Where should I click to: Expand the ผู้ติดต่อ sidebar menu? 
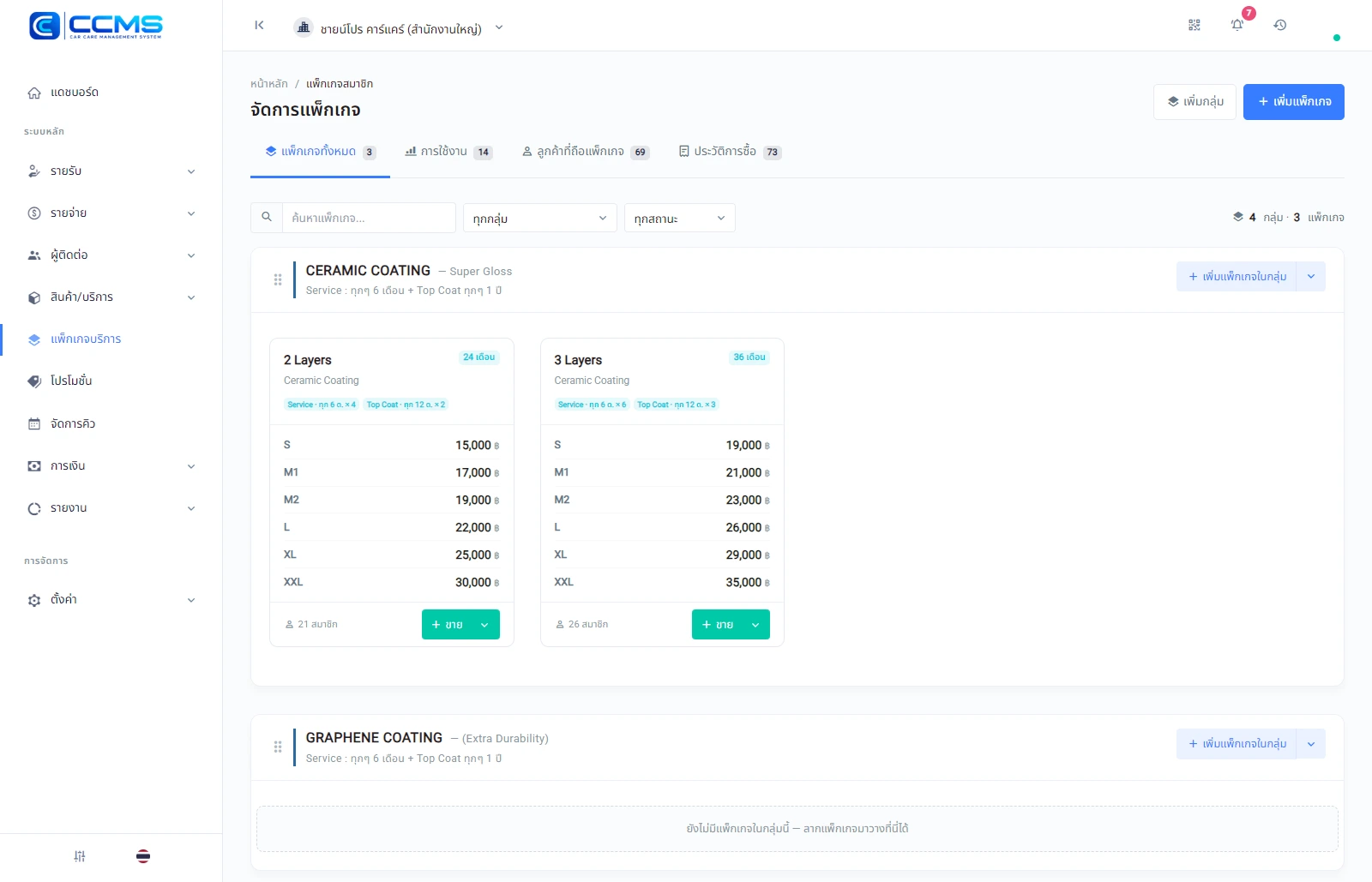click(x=111, y=255)
